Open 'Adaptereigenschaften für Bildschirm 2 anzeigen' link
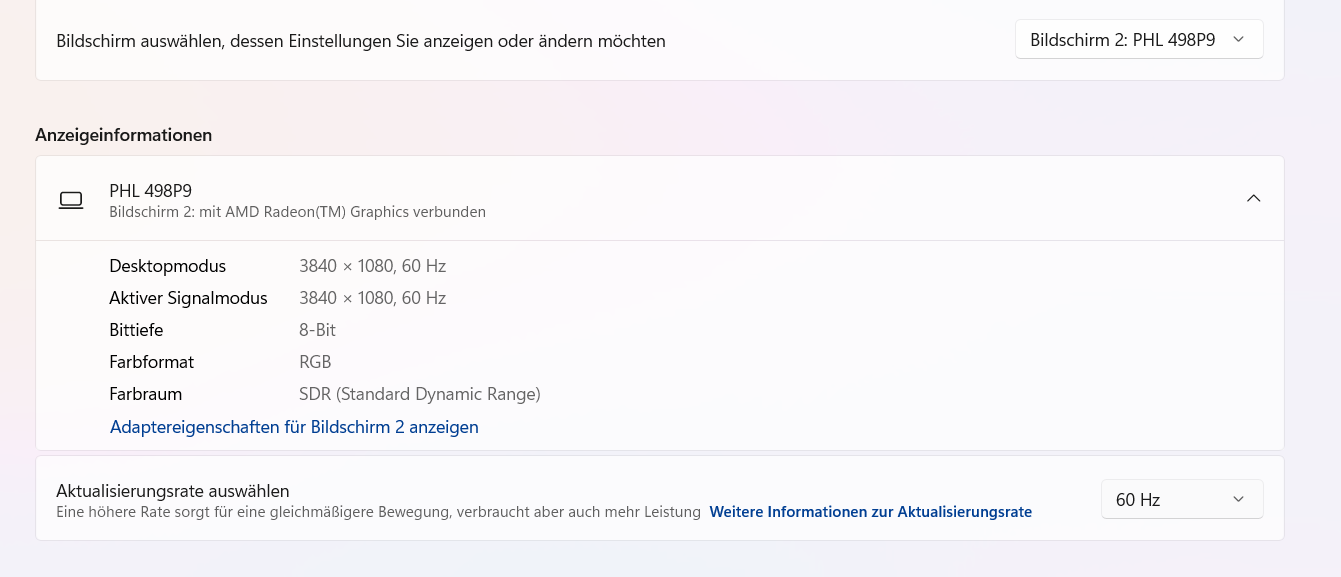Viewport: 1341px width, 577px height. (x=294, y=427)
